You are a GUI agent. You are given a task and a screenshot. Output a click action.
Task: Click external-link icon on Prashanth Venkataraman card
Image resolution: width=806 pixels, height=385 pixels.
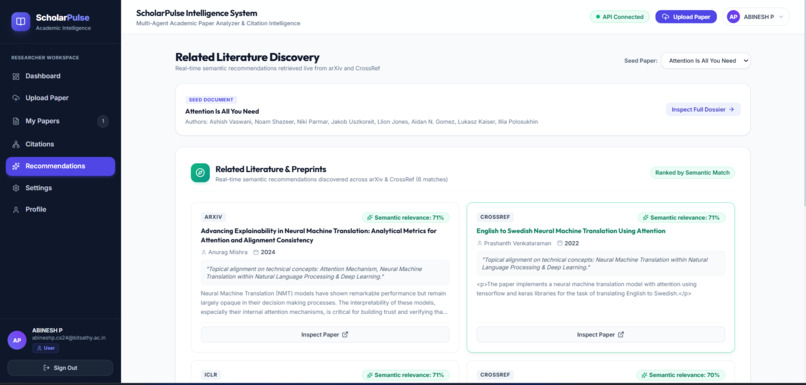tap(621, 335)
